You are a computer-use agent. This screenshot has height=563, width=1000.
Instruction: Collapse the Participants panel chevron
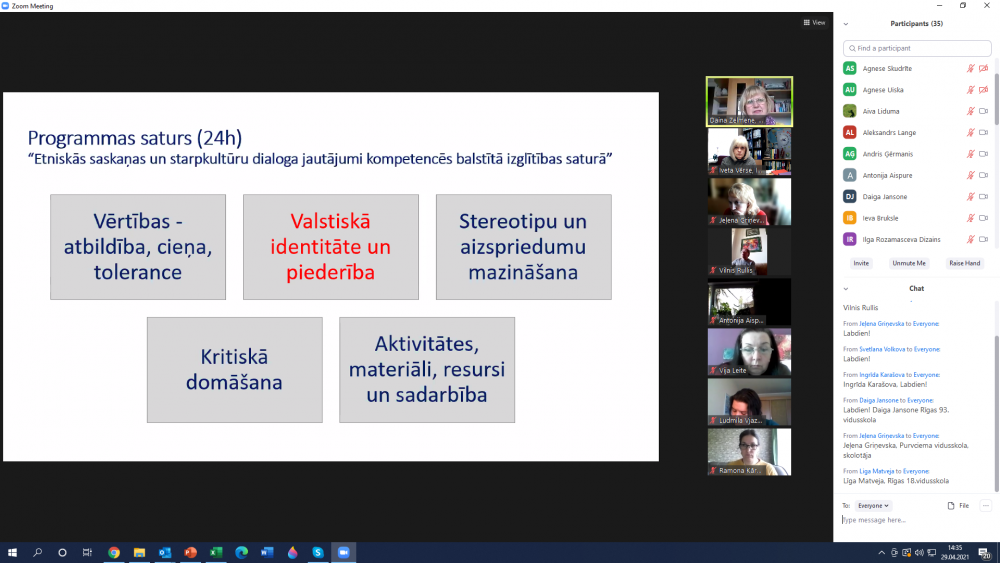[x=846, y=24]
